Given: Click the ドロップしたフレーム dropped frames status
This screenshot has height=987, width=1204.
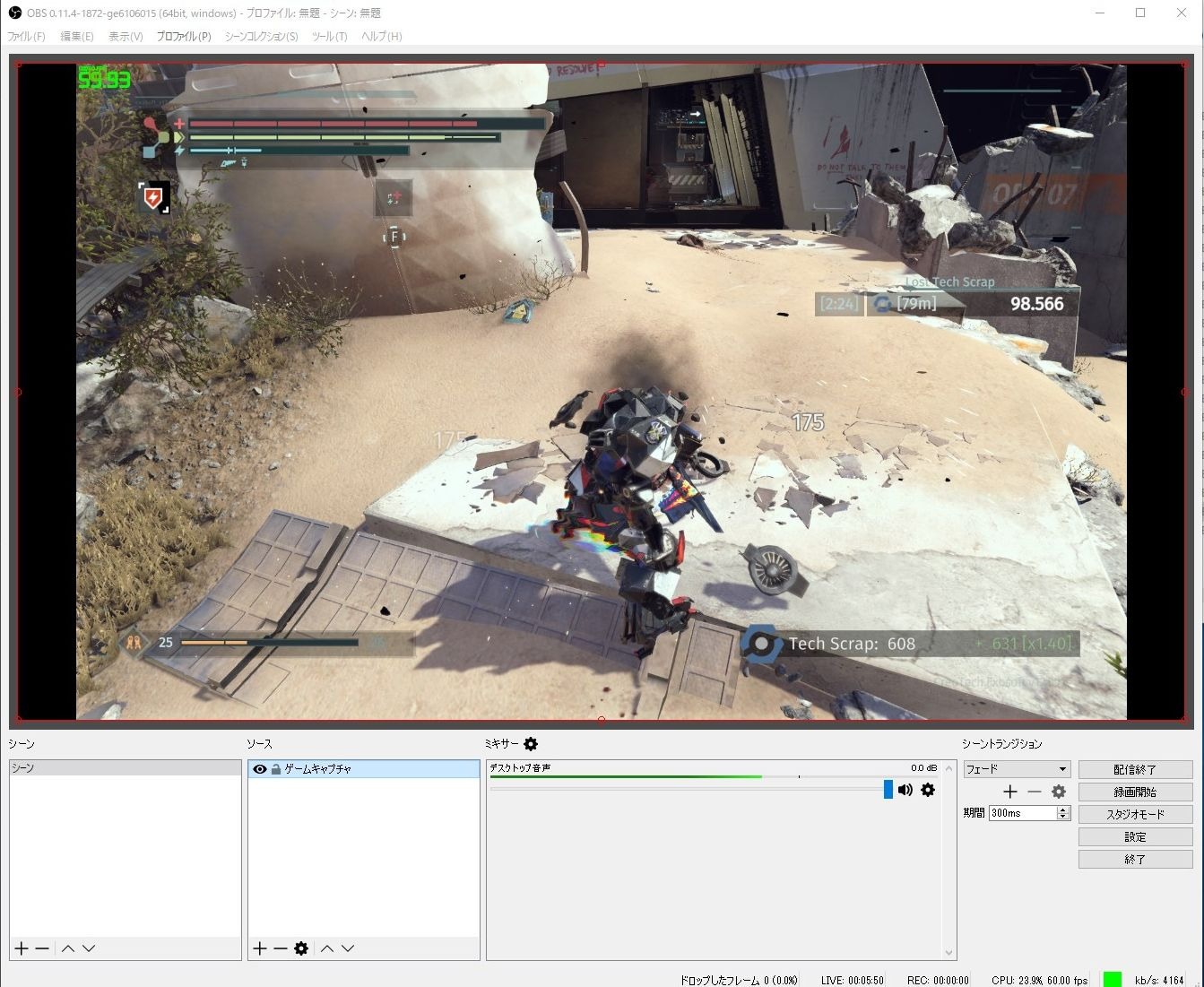Looking at the screenshot, I should [739, 980].
